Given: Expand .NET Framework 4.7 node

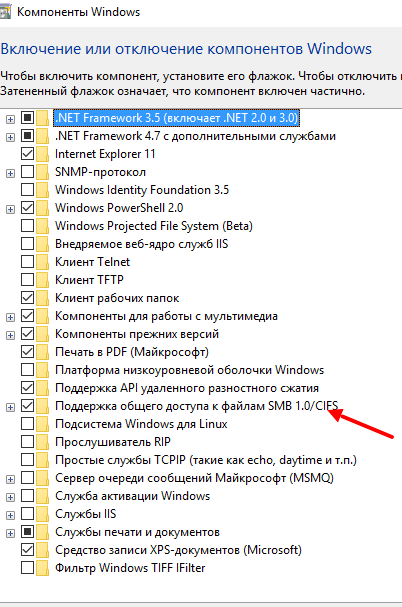Looking at the screenshot, I should (x=10, y=137).
